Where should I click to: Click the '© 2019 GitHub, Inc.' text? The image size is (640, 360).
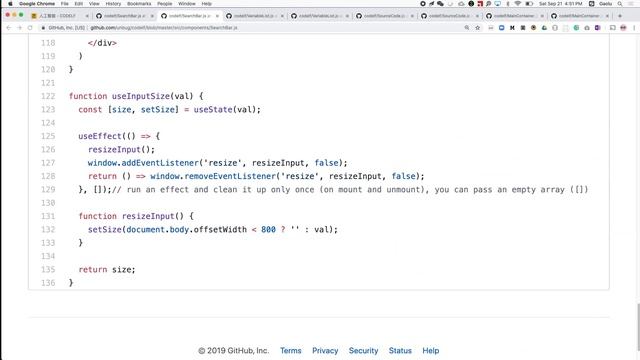[233, 351]
